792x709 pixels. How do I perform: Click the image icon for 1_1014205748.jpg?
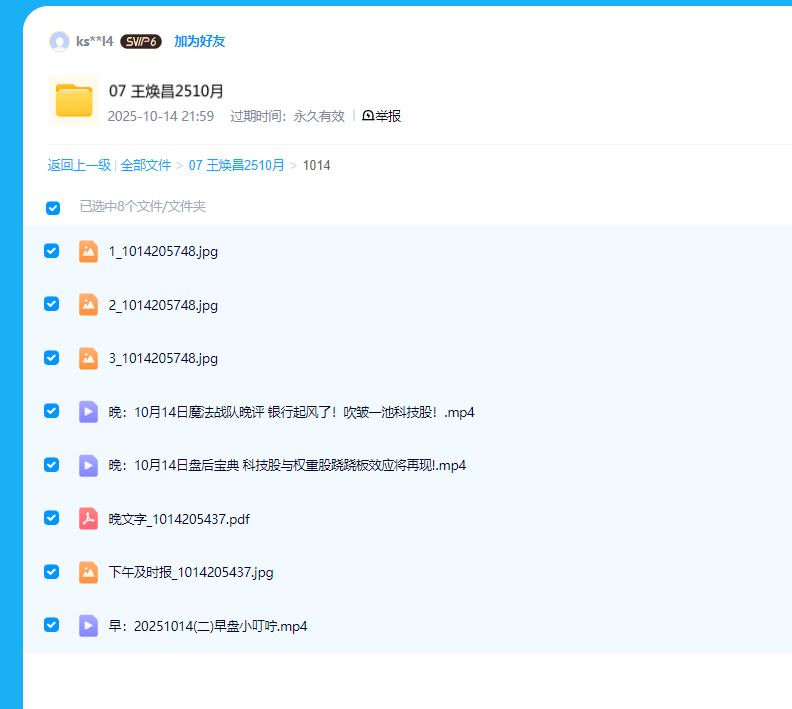[x=88, y=251]
